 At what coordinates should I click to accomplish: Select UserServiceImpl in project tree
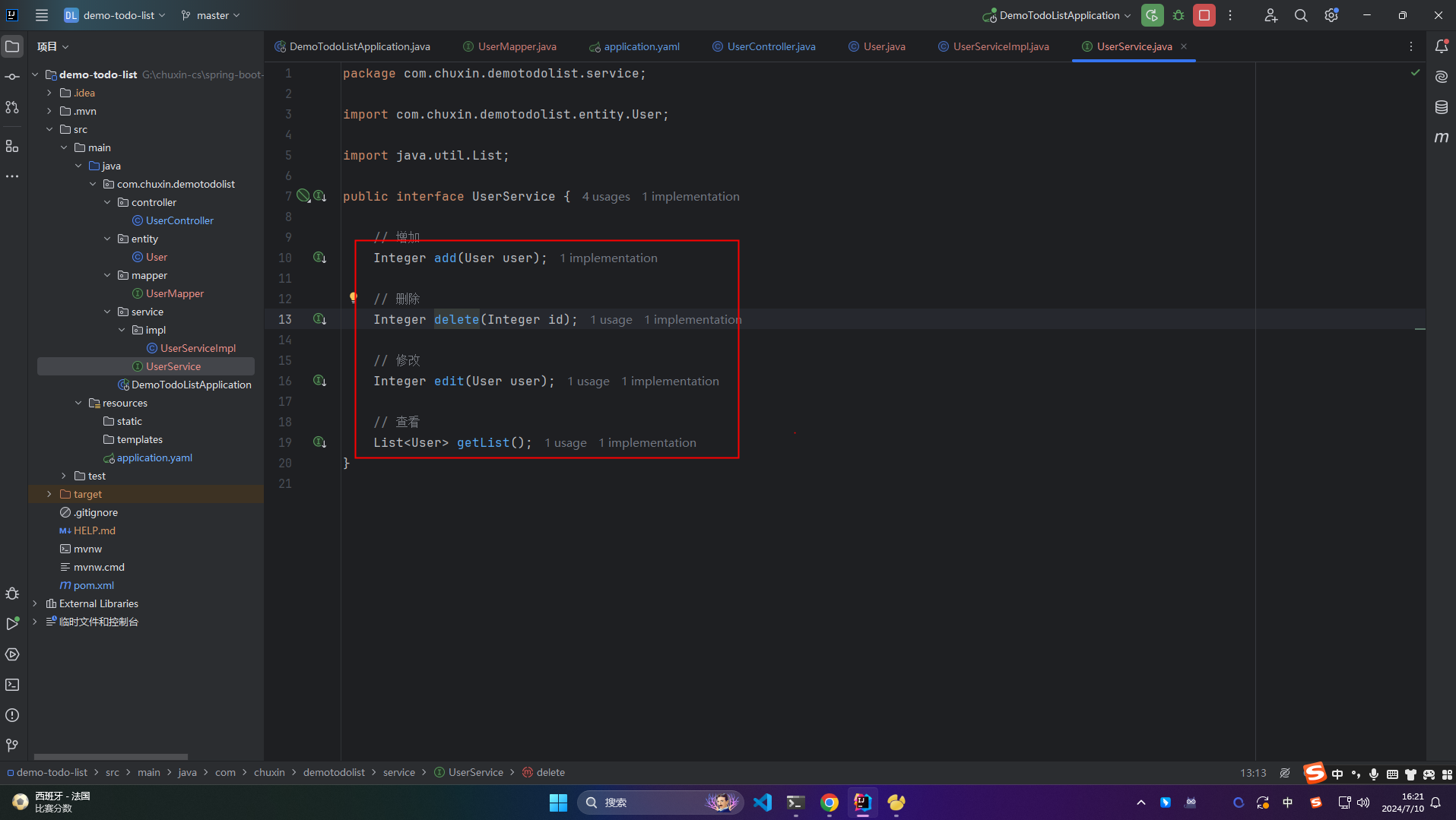click(x=198, y=348)
